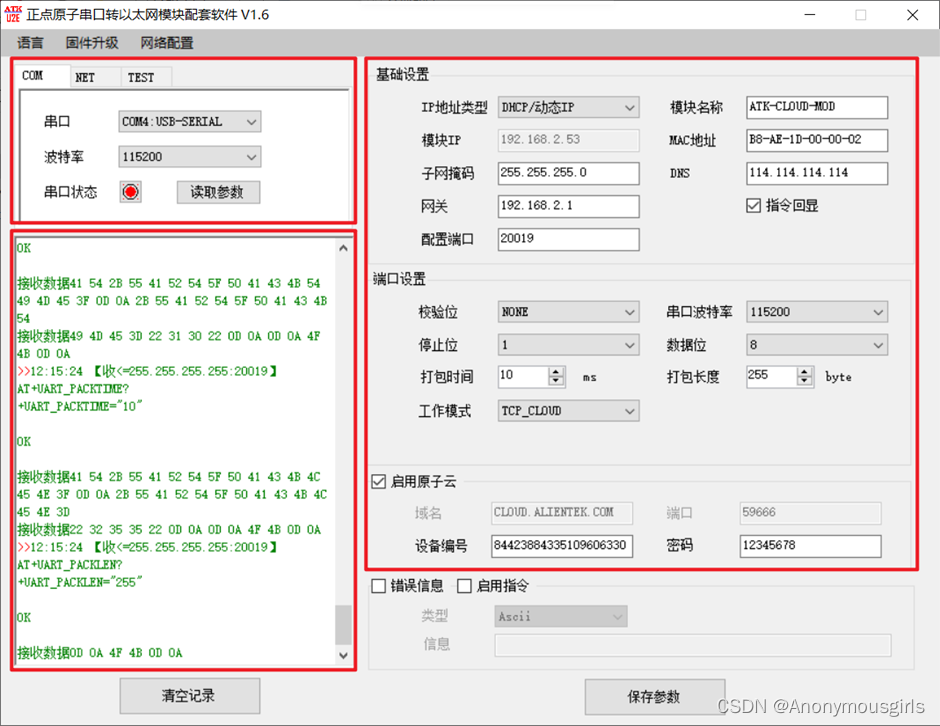Increase 打包长度 with the up spinner arrow

pos(805,371)
